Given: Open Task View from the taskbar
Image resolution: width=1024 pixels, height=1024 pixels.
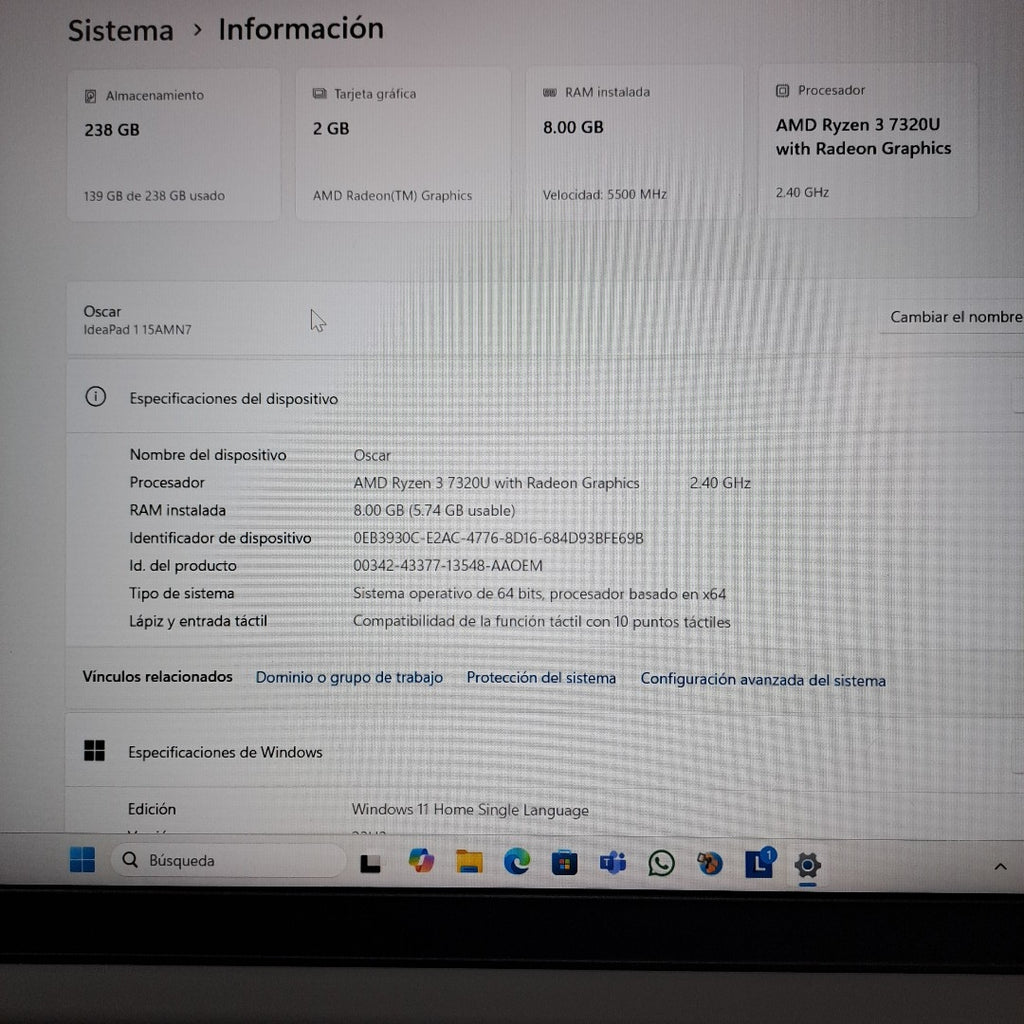Looking at the screenshot, I should pyautogui.click(x=371, y=863).
